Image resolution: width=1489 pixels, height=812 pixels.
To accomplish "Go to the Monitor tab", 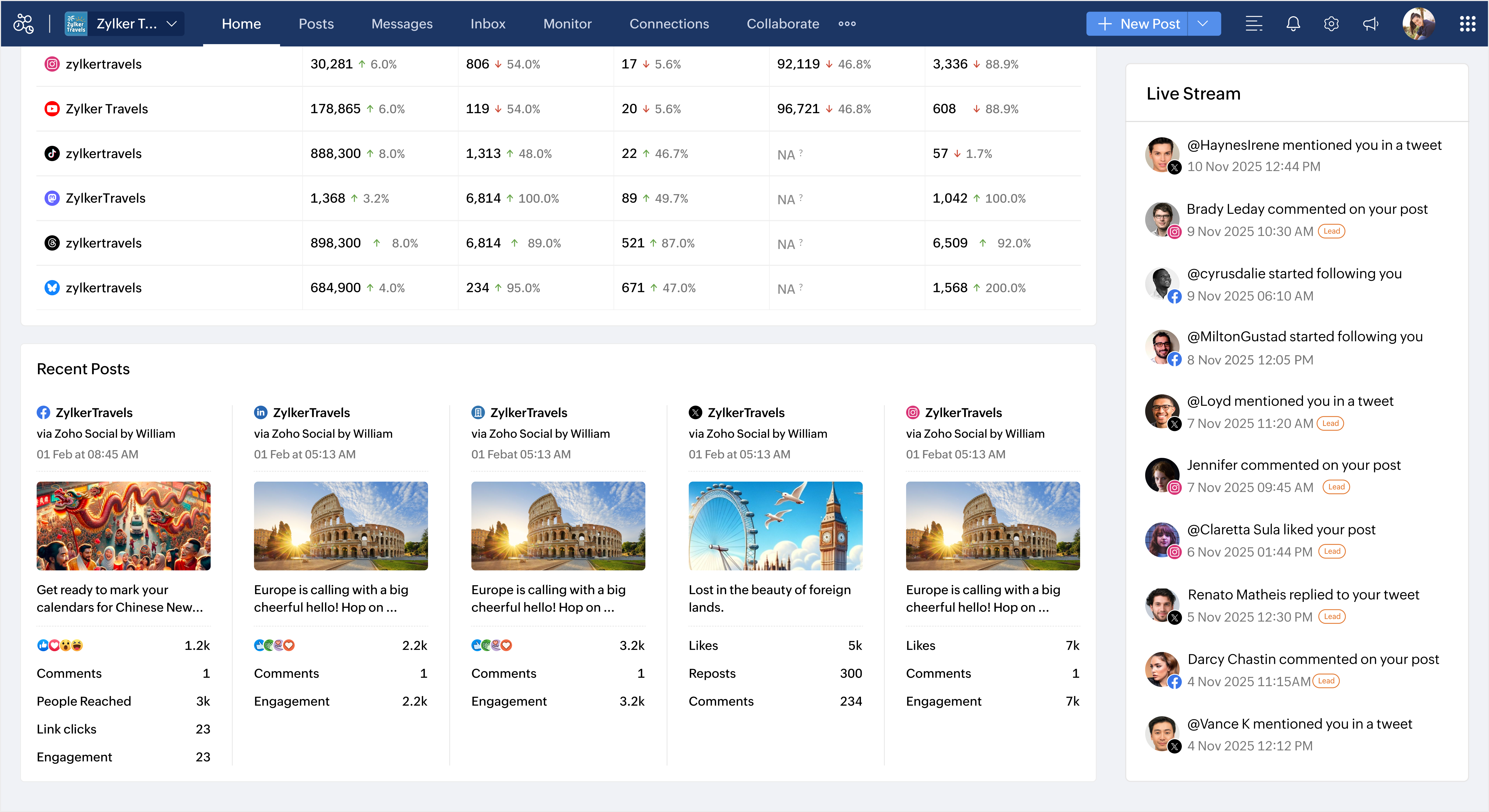I will tap(567, 24).
